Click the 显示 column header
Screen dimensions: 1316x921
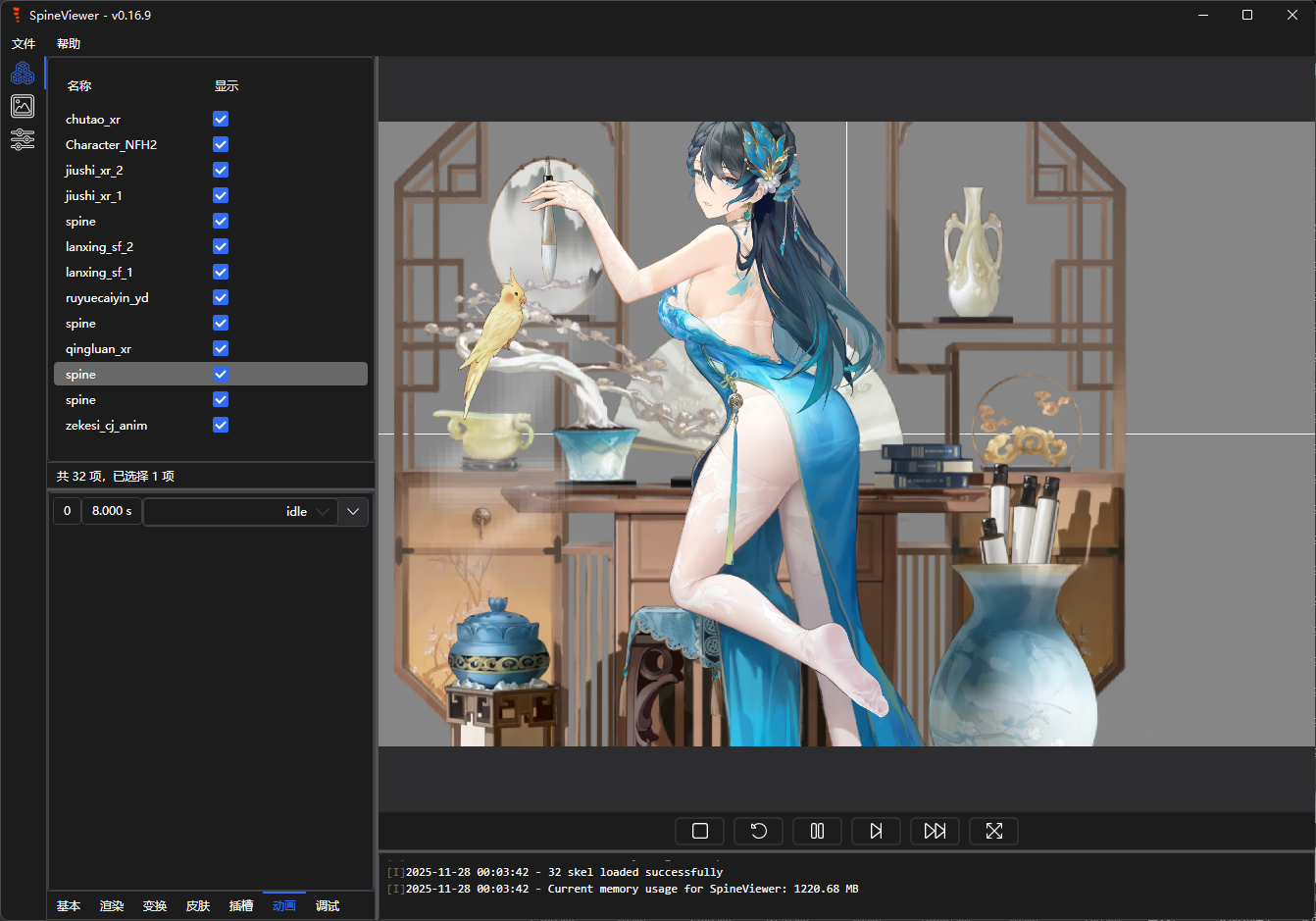[x=227, y=86]
